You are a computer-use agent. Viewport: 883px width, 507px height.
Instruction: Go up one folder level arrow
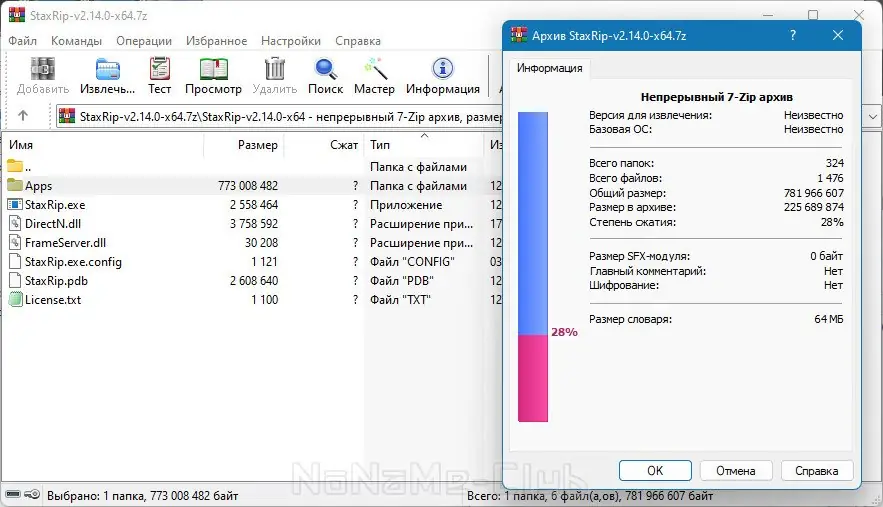[x=23, y=115]
